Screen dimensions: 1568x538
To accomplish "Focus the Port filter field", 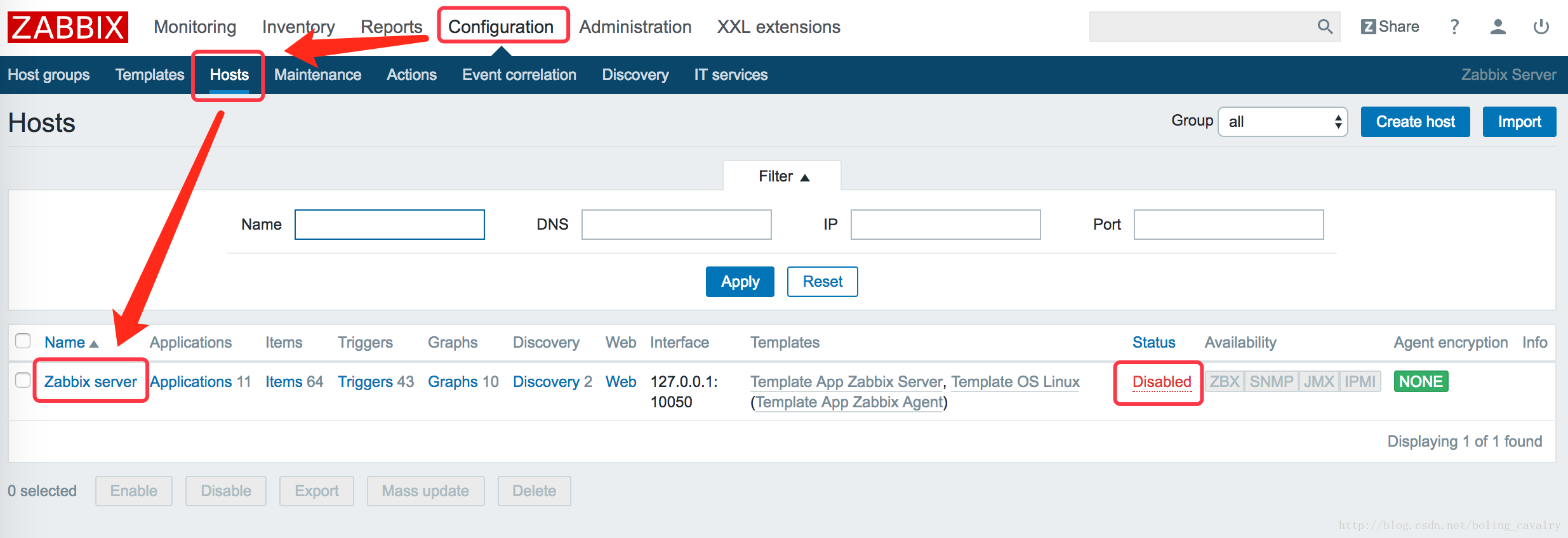I will 1229,225.
